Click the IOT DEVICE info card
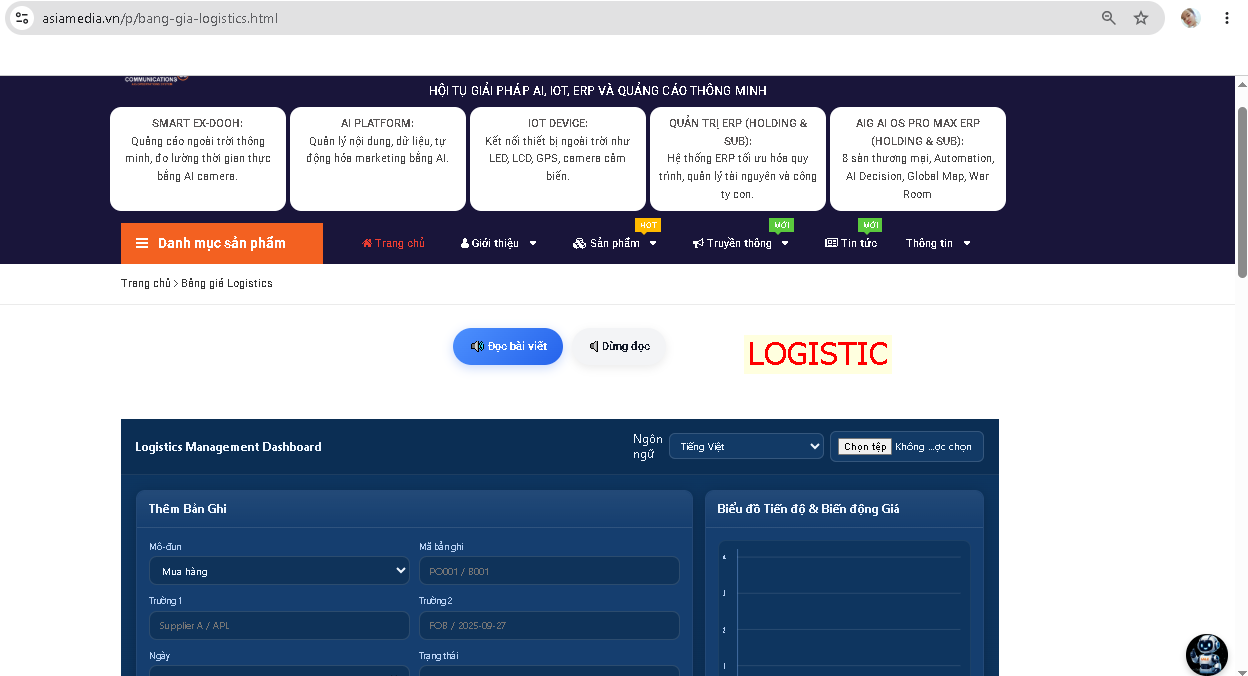Image resolution: width=1248 pixels, height=676 pixels. pyautogui.click(x=558, y=159)
